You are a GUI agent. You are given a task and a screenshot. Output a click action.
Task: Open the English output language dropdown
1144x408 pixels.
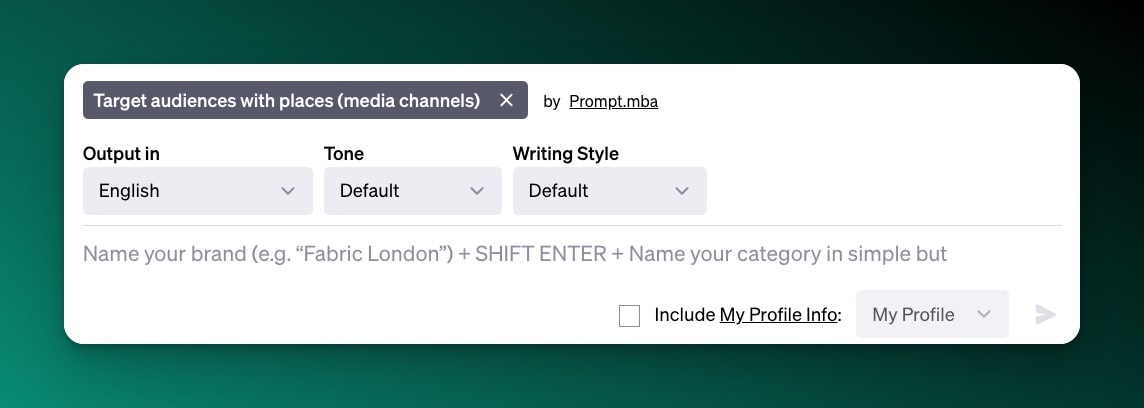197,191
